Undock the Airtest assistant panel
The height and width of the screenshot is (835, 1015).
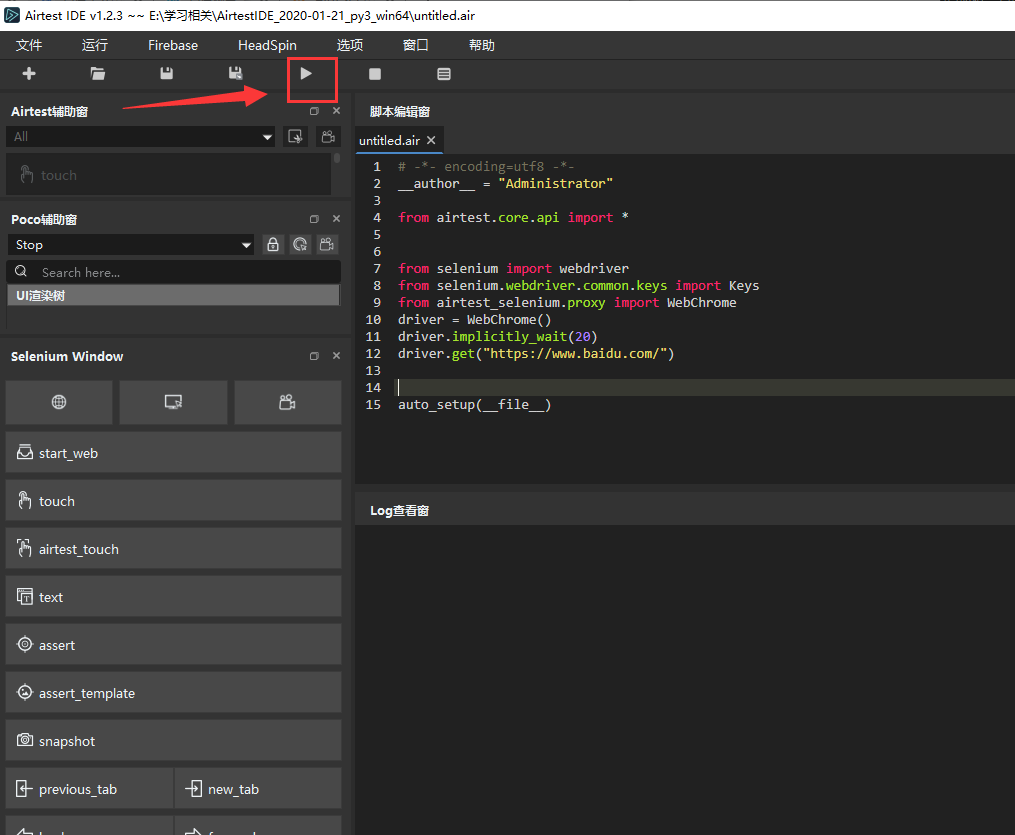point(314,111)
